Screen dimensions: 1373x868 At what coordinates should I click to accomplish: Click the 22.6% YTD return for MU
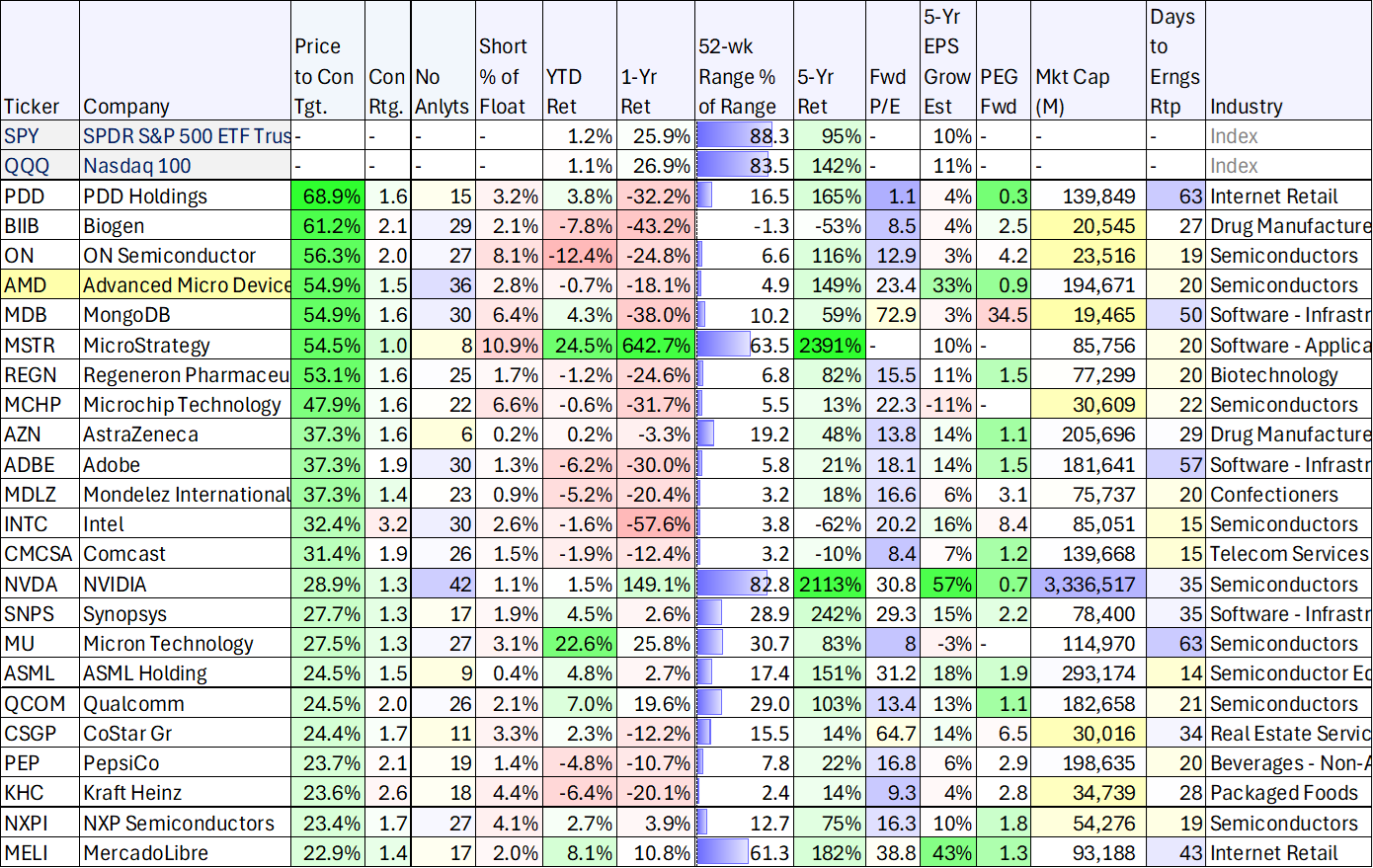pos(580,644)
